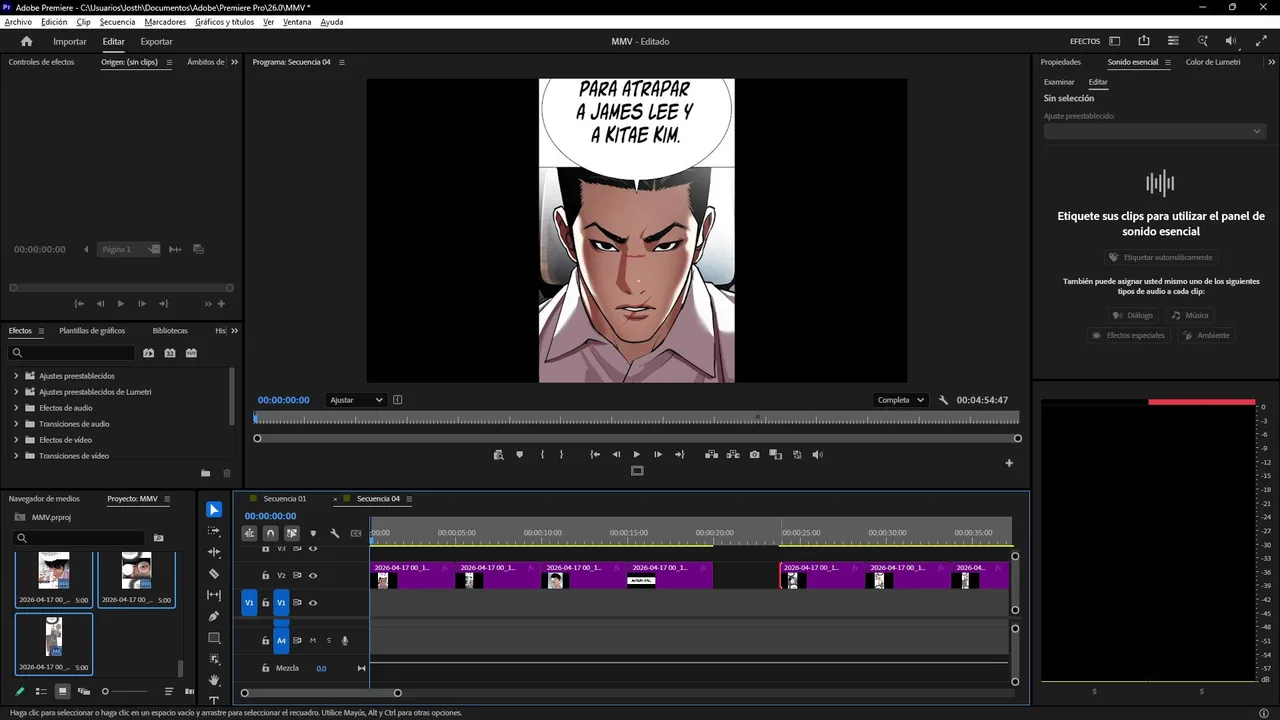Select the Pen tool
Screen dimensions: 1280x720
click(214, 616)
